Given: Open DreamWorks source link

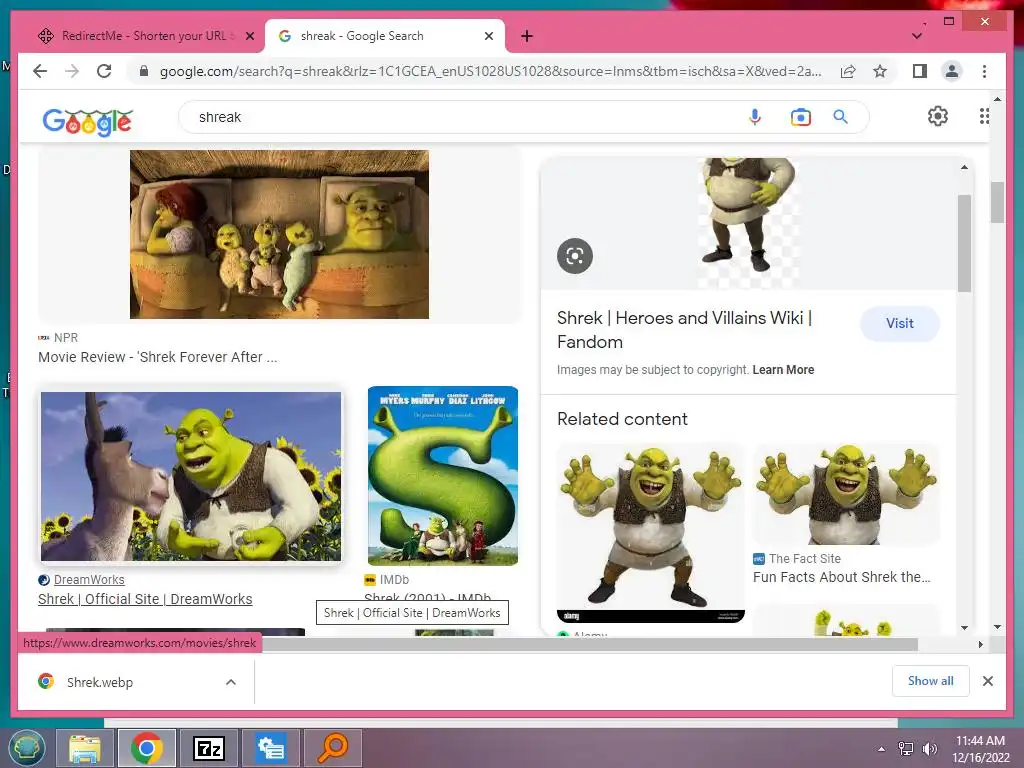Looking at the screenshot, I should tap(89, 579).
